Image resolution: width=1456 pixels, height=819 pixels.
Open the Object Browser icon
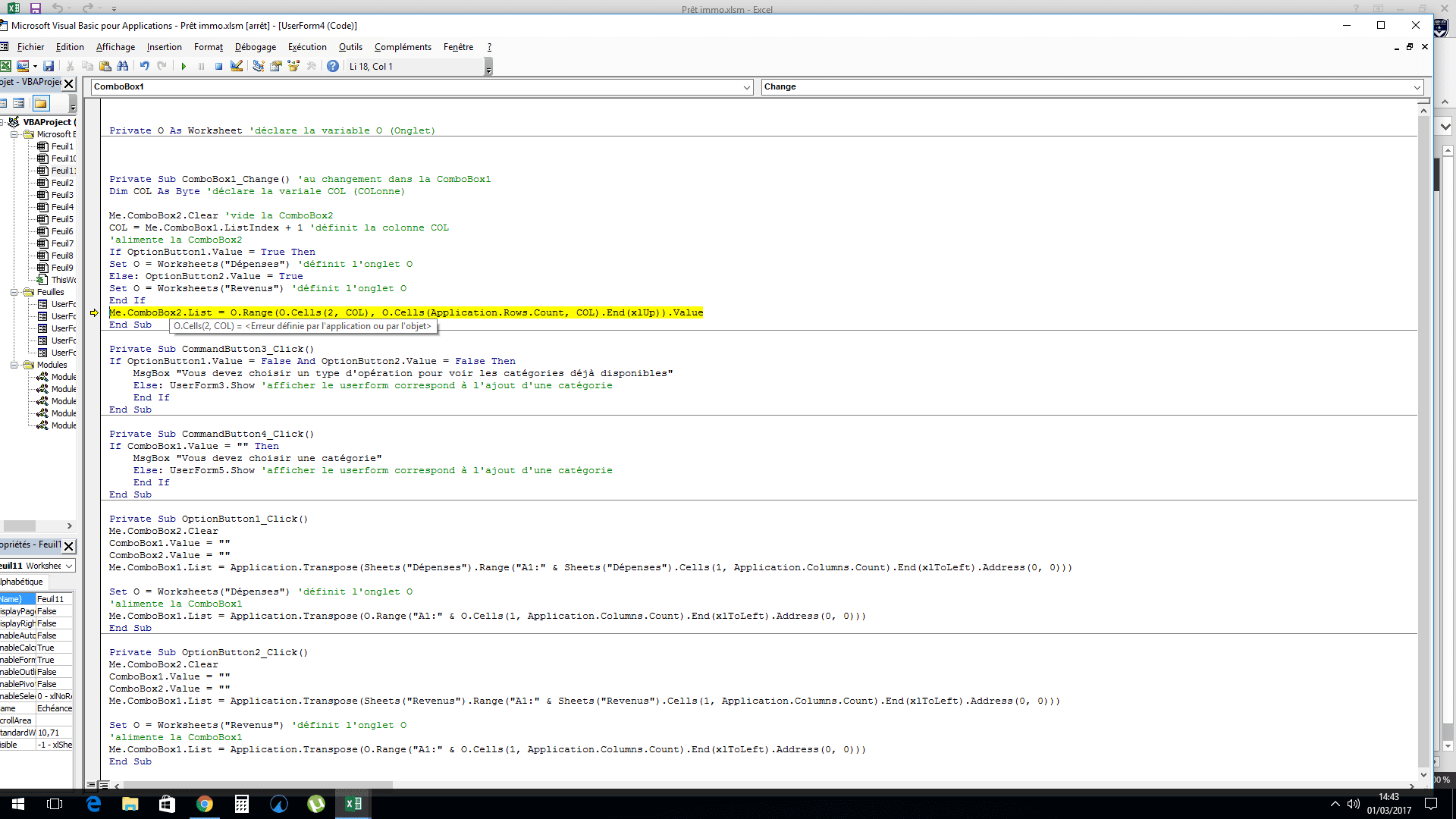click(293, 67)
